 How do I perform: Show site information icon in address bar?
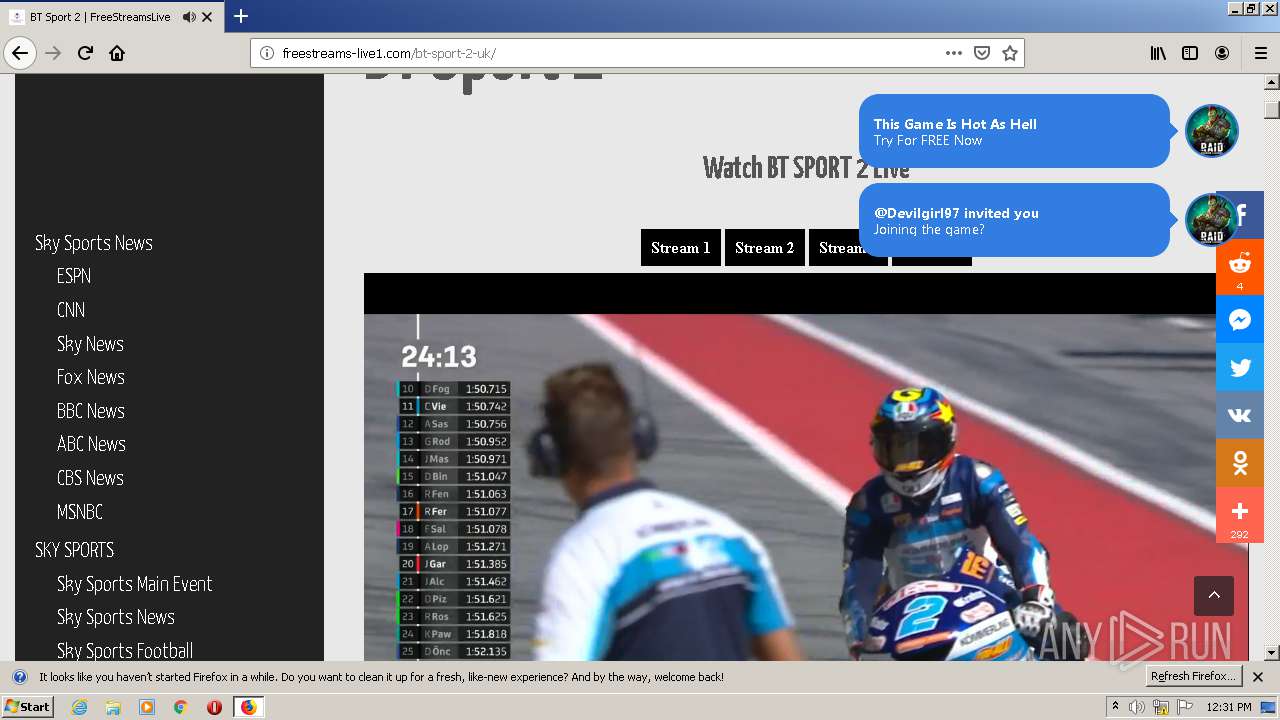pos(267,53)
